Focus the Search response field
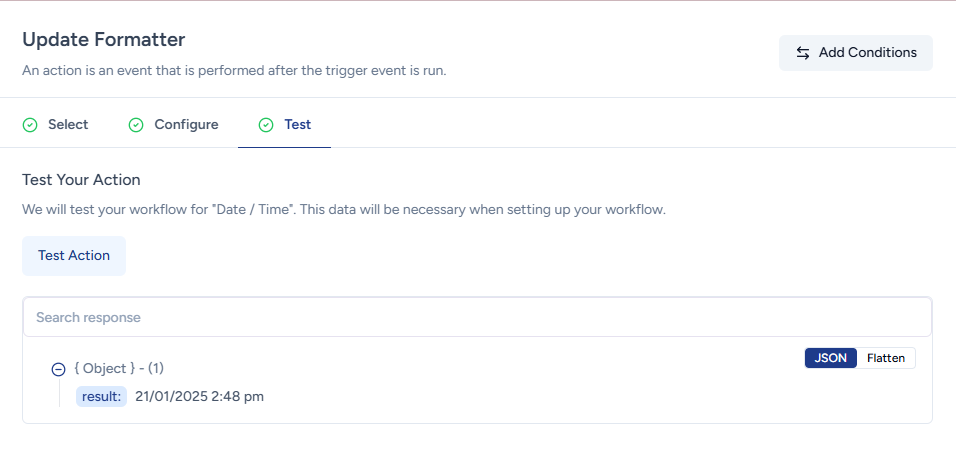The image size is (956, 454). pyautogui.click(x=477, y=317)
